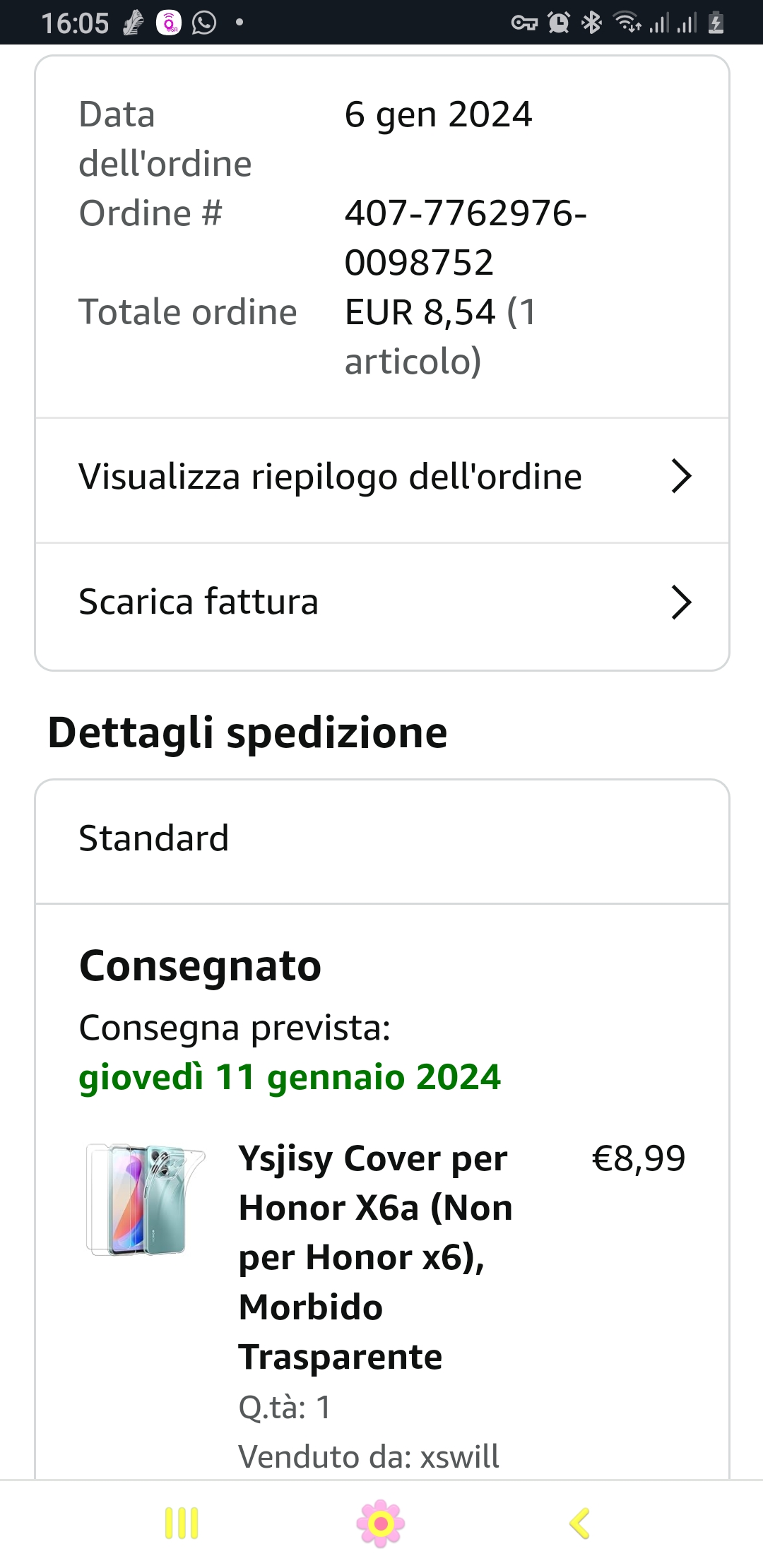
Task: Tap the alarm clock status icon
Action: click(x=559, y=23)
